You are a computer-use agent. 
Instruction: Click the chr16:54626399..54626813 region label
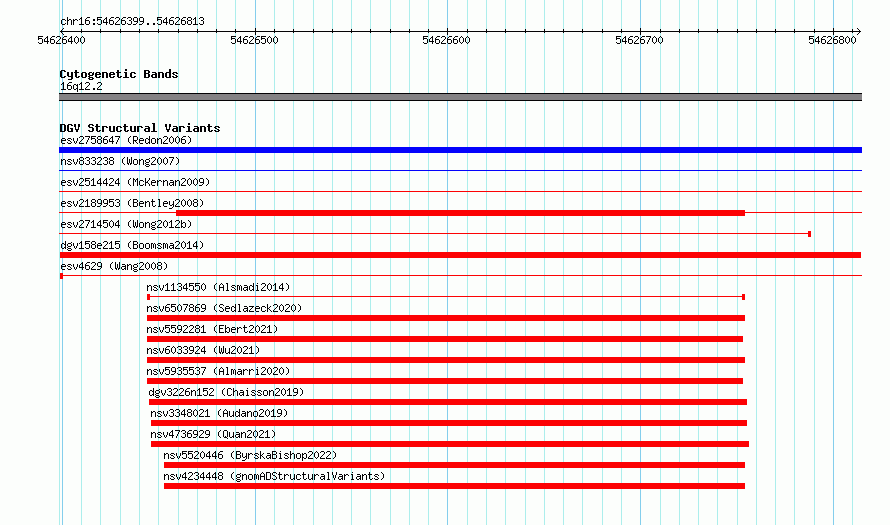coord(132,22)
